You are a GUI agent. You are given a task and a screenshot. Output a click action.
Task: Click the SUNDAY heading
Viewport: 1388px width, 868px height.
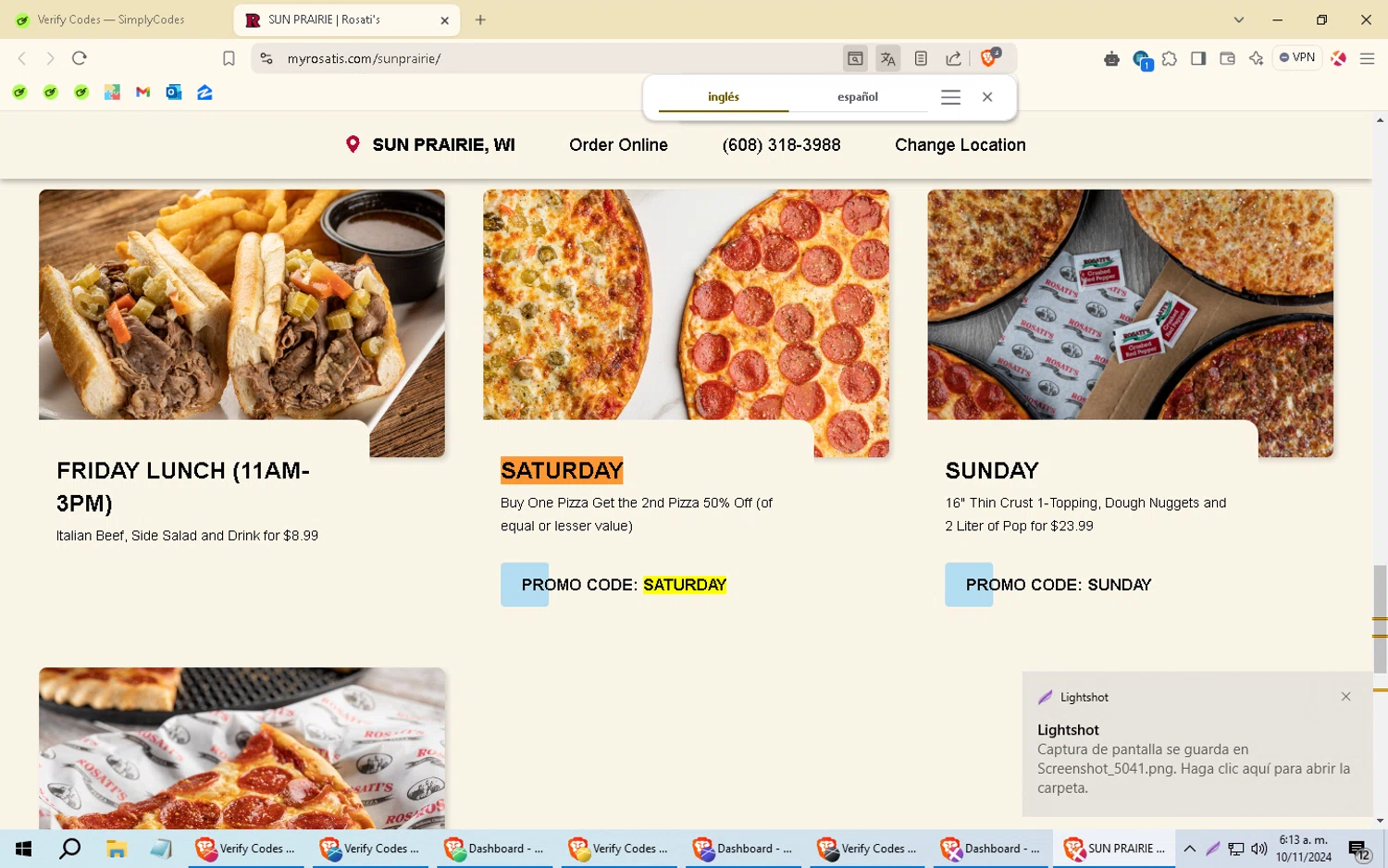(992, 470)
